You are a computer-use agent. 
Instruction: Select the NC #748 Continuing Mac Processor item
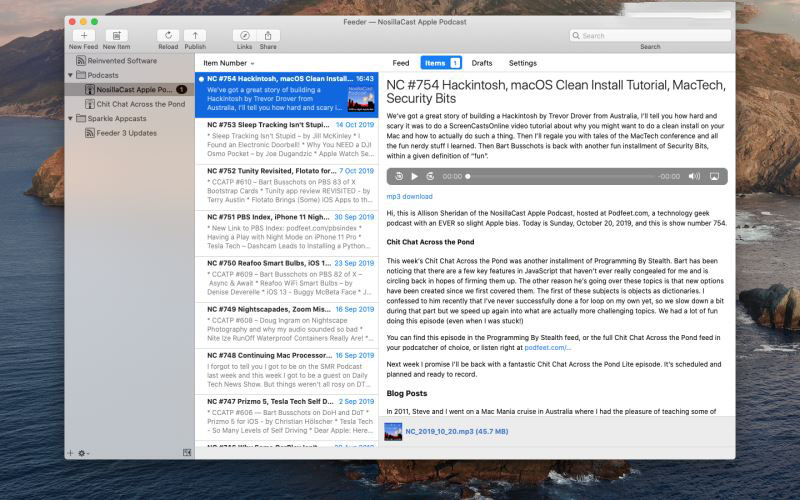(286, 371)
